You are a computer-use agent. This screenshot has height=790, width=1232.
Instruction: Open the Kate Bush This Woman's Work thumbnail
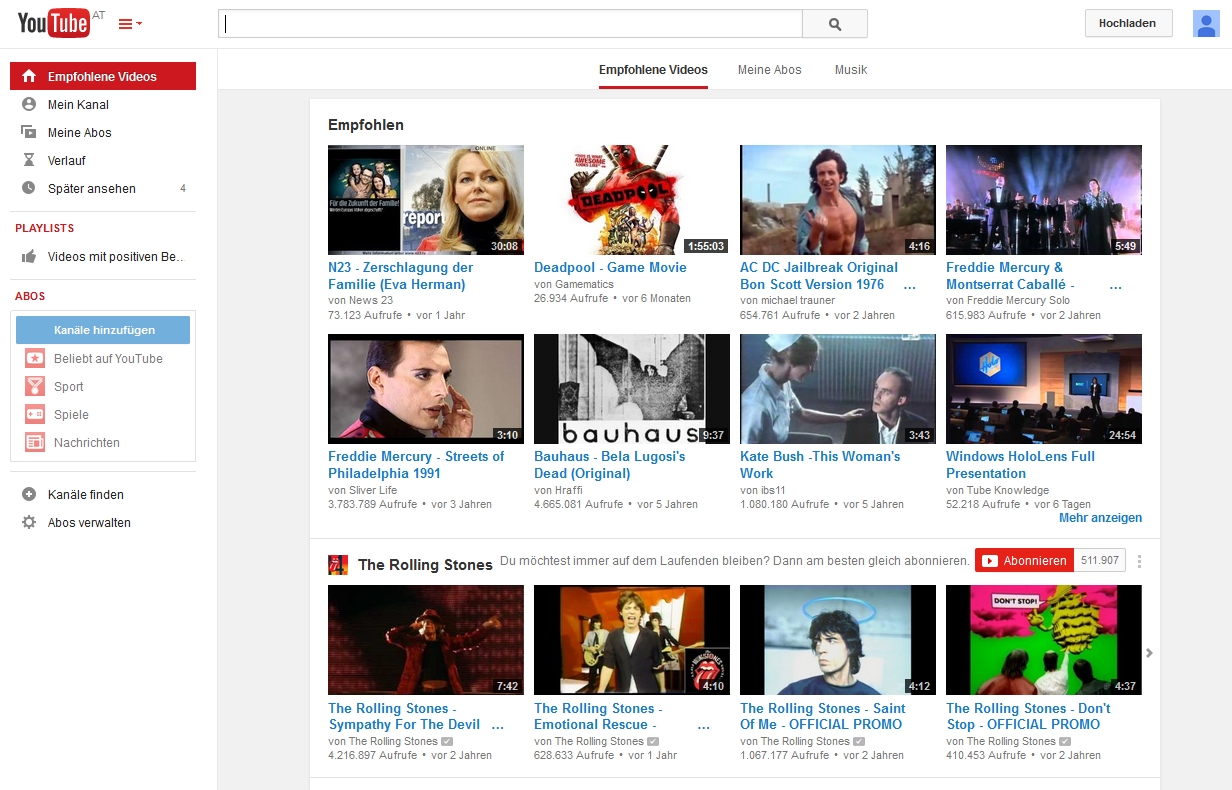(x=838, y=389)
